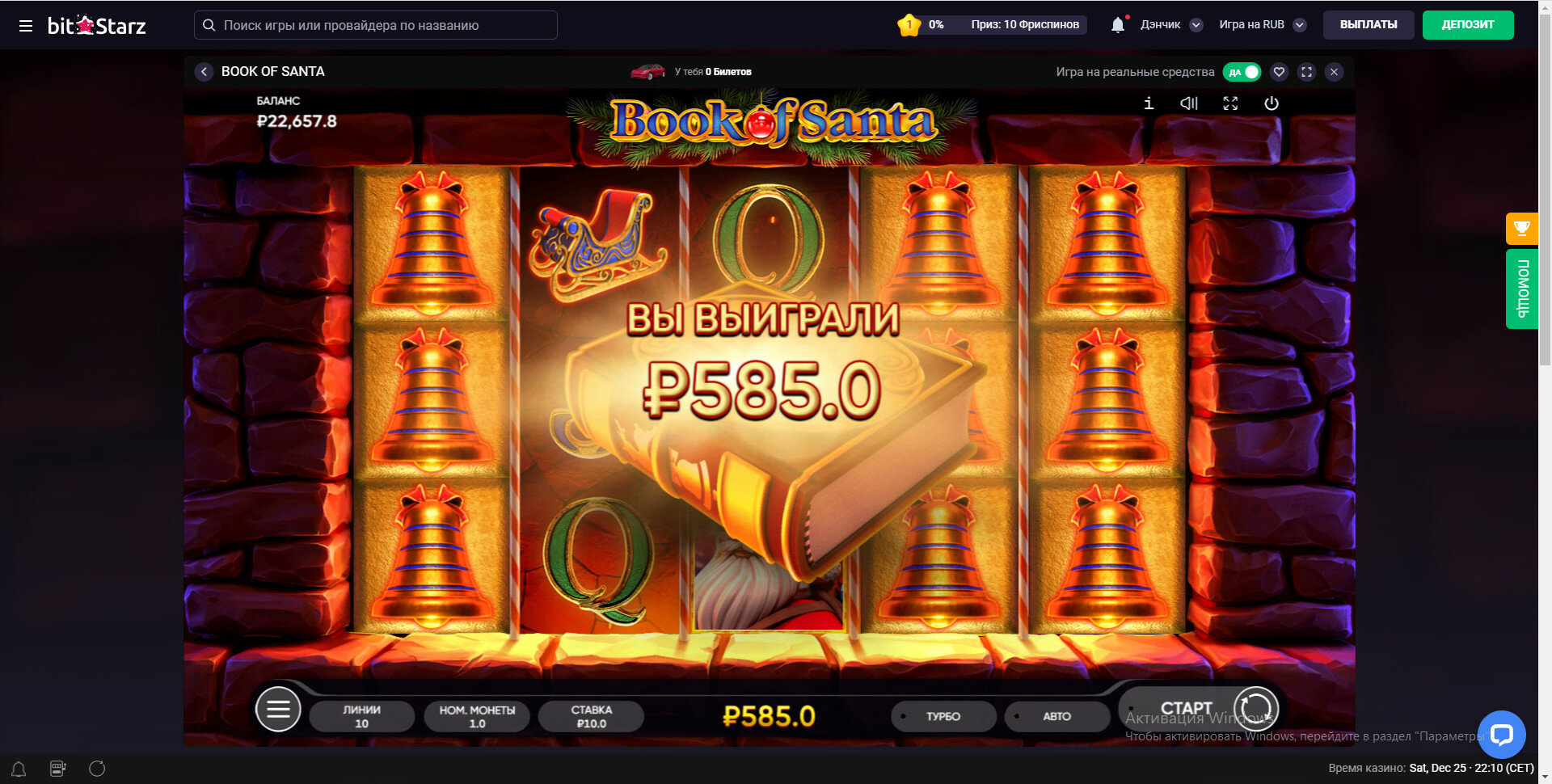Toggle real money play switch
This screenshot has height=784, width=1552.
click(x=1242, y=72)
